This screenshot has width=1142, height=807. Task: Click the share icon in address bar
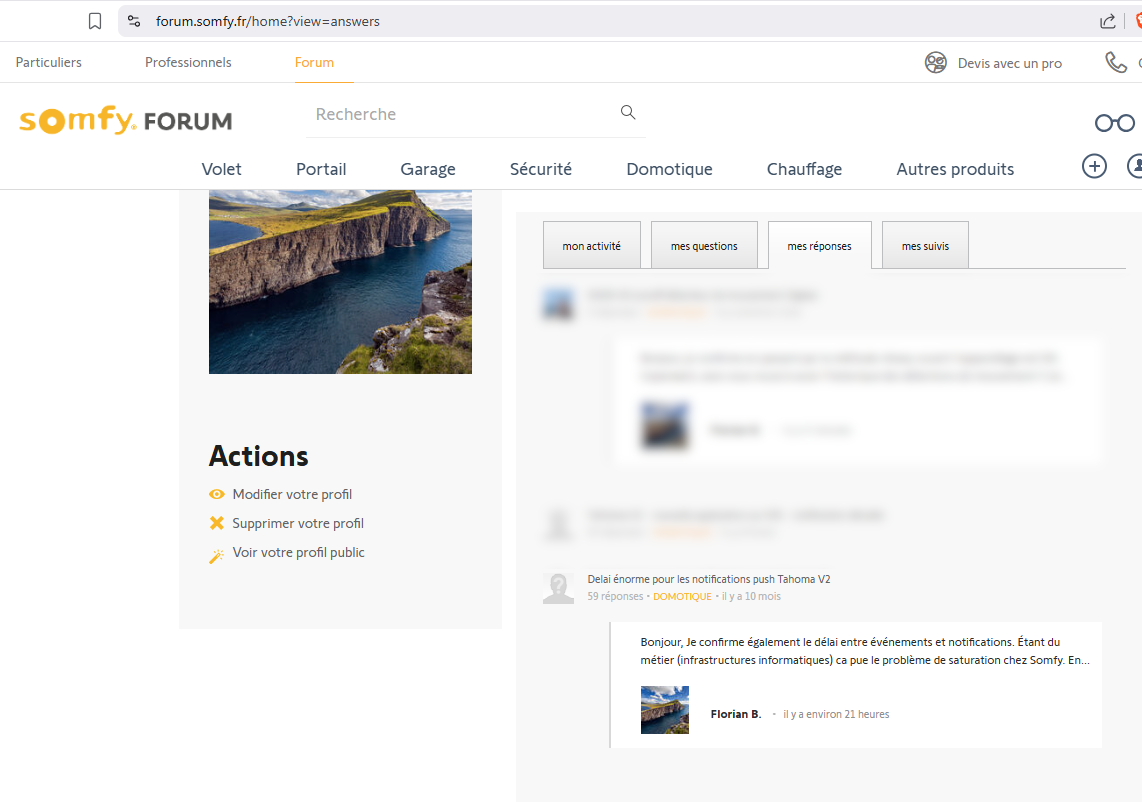pyautogui.click(x=1107, y=21)
